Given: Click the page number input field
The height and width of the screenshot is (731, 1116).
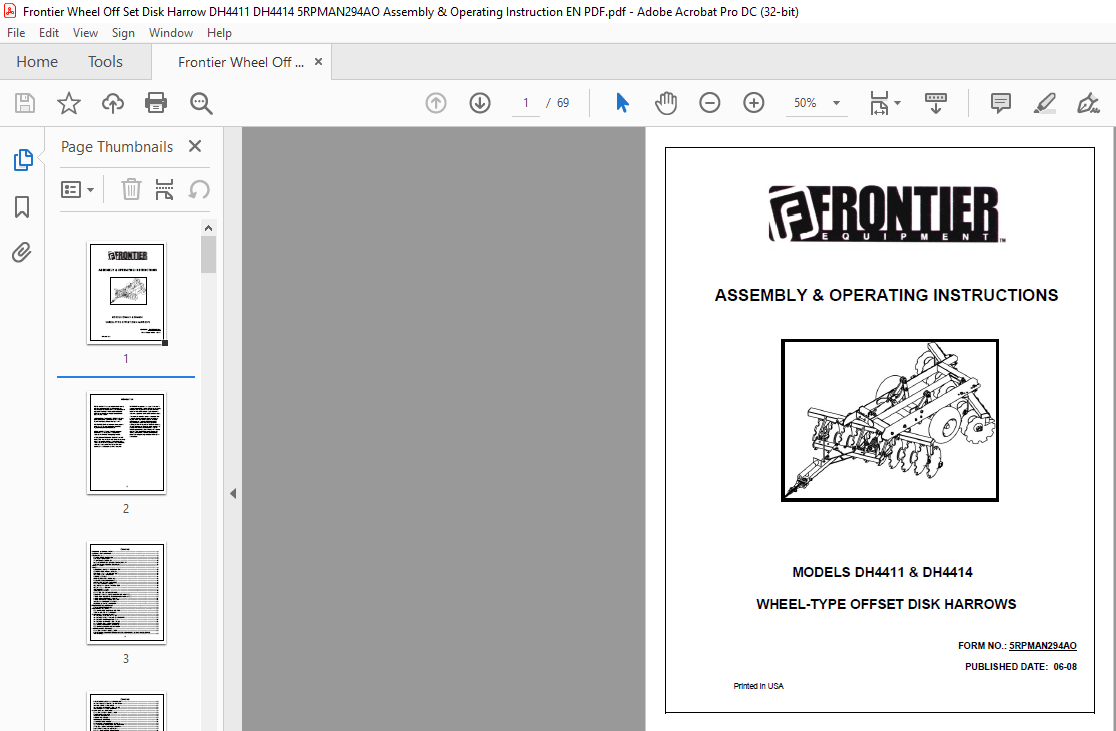Looking at the screenshot, I should point(526,103).
